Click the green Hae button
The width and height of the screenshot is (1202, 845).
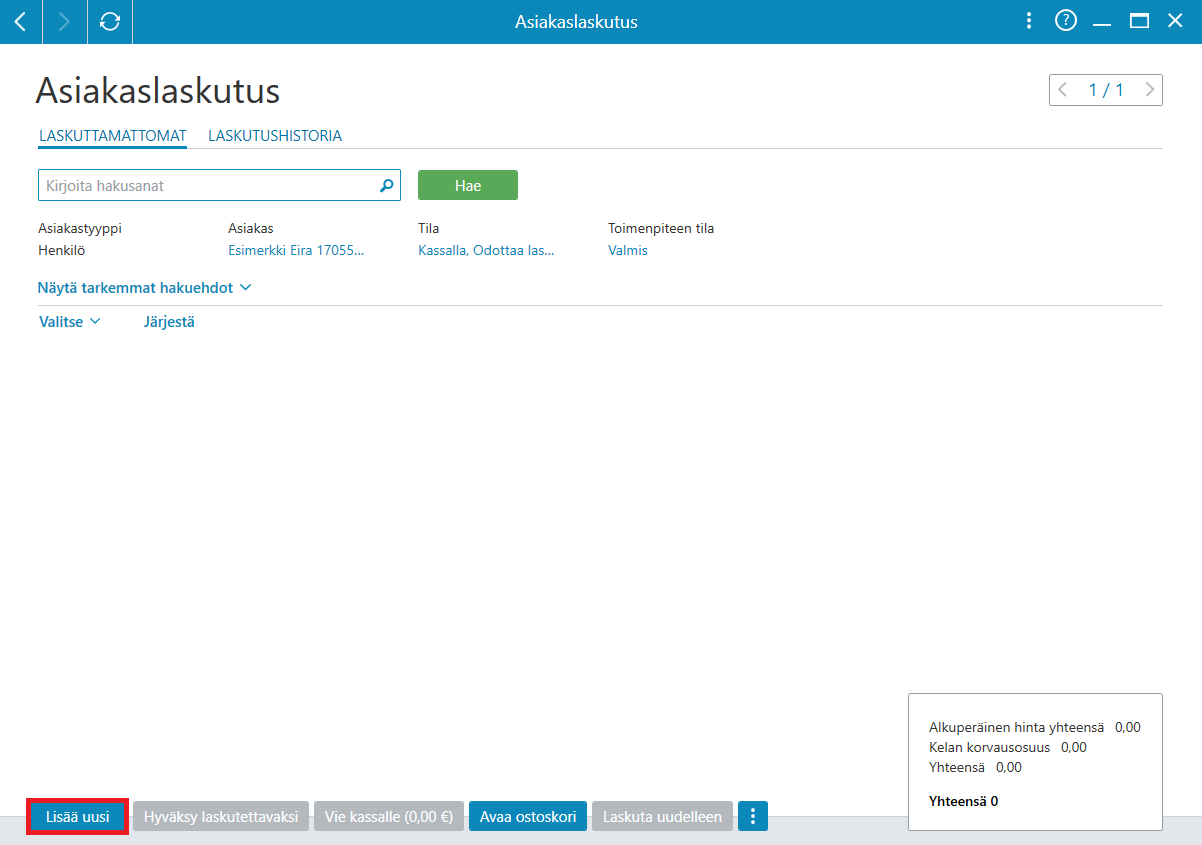tap(468, 185)
